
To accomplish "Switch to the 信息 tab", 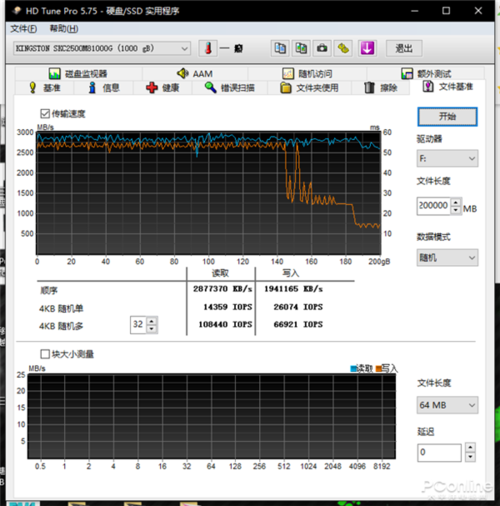I will coord(104,88).
